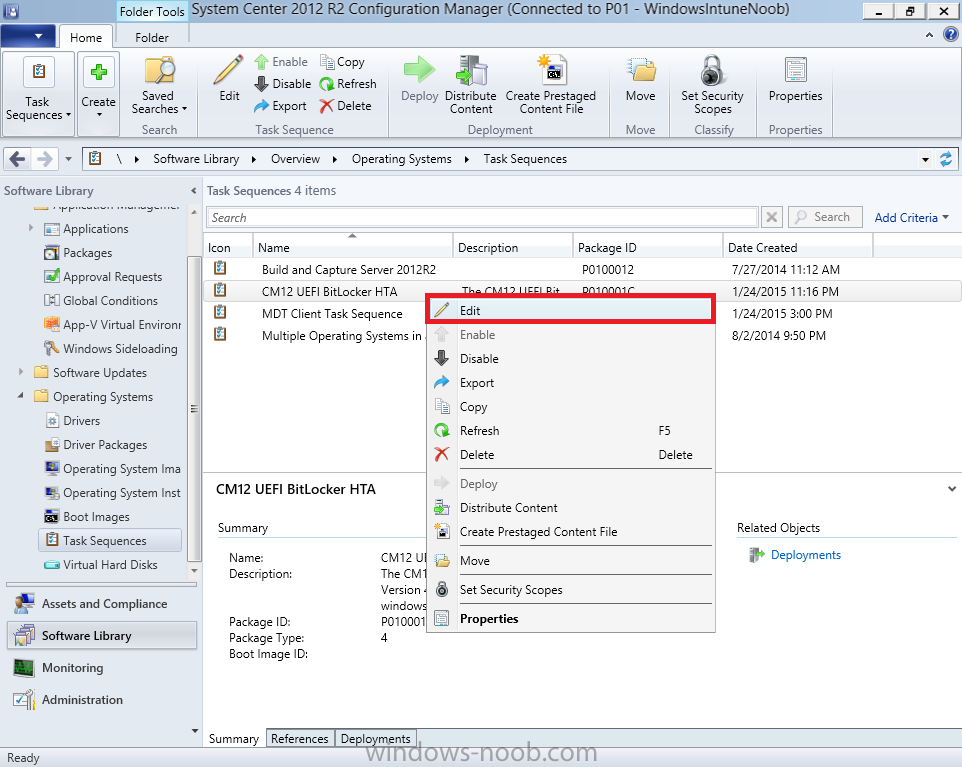Select Build and Capture Server 2012R2 row
This screenshot has height=767, width=962.
[x=582, y=269]
